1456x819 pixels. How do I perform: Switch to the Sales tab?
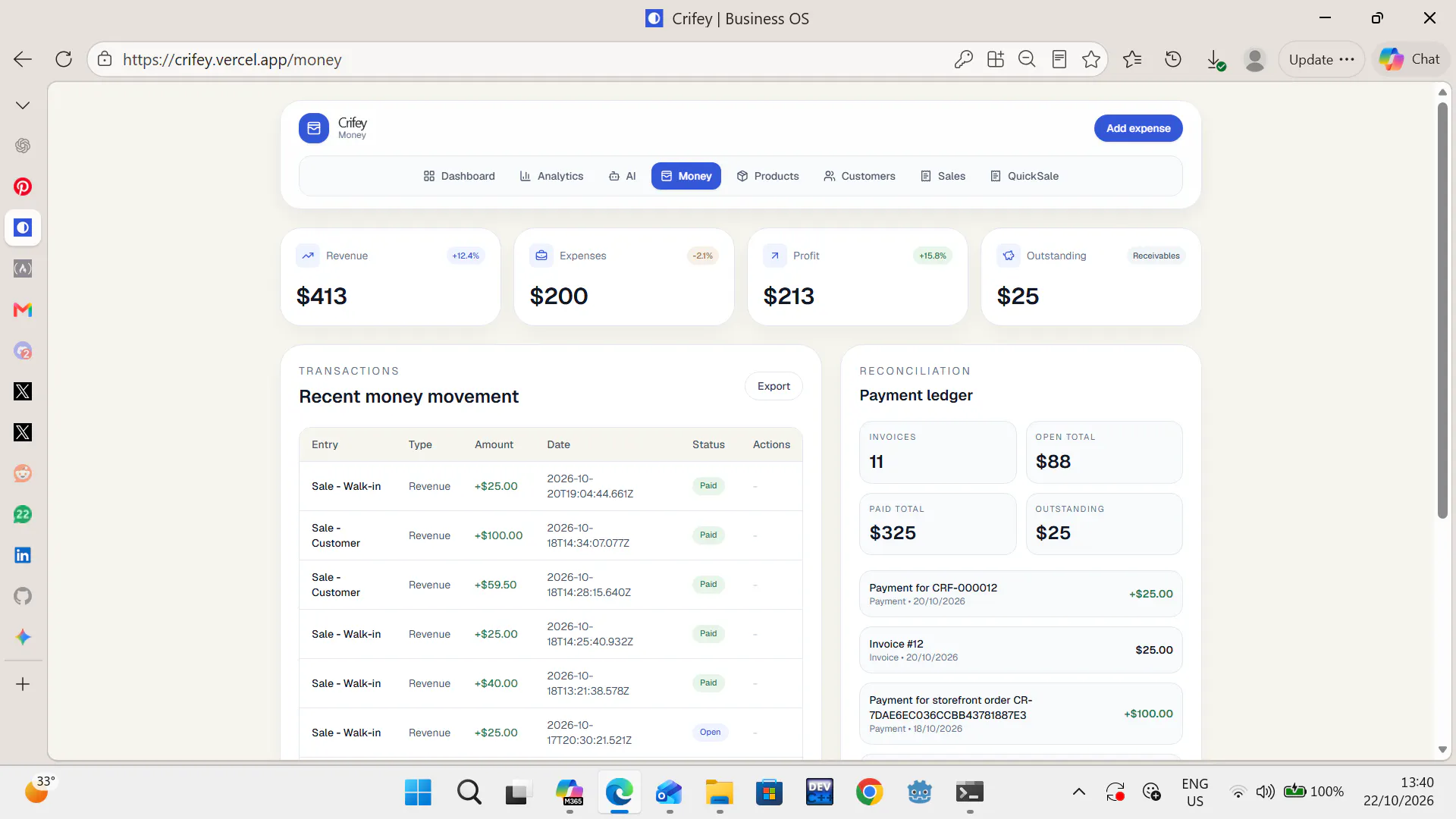click(943, 176)
